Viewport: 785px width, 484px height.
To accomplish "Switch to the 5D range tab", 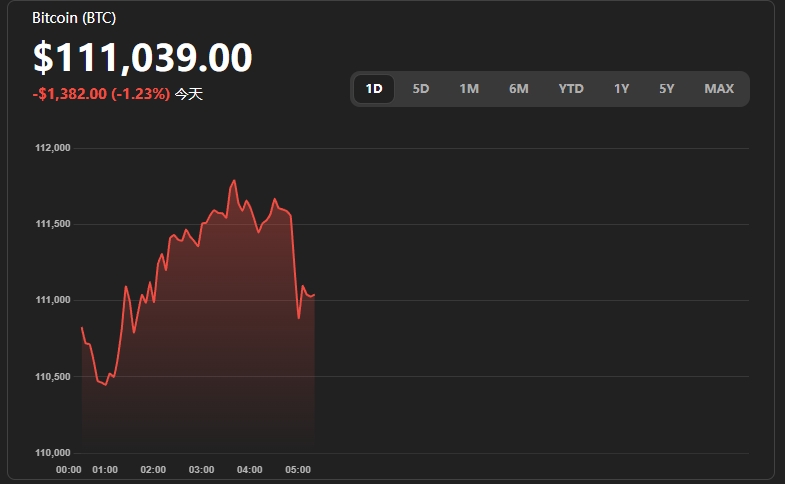I will click(x=421, y=89).
